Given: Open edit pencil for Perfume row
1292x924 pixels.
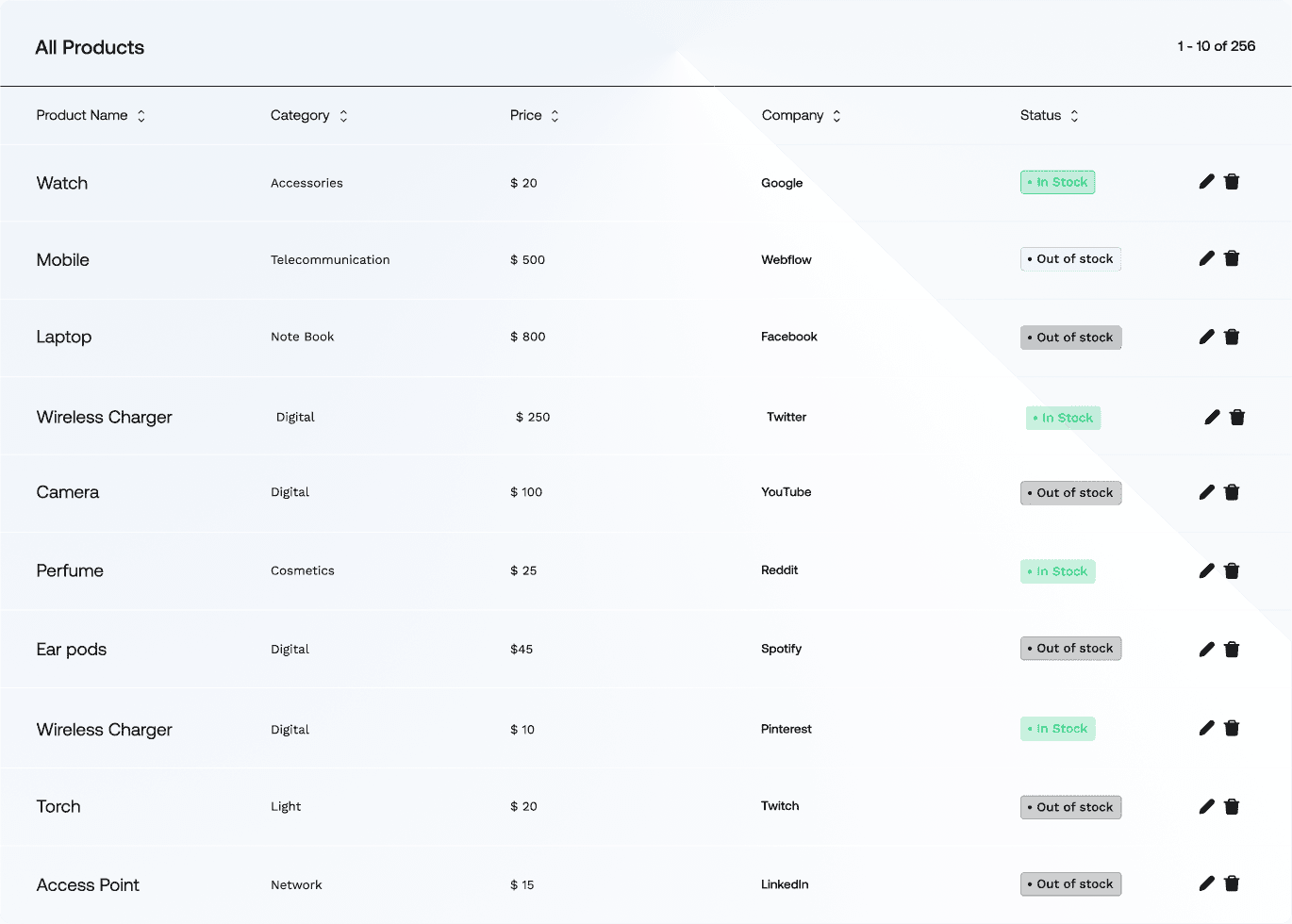Looking at the screenshot, I should pos(1206,570).
